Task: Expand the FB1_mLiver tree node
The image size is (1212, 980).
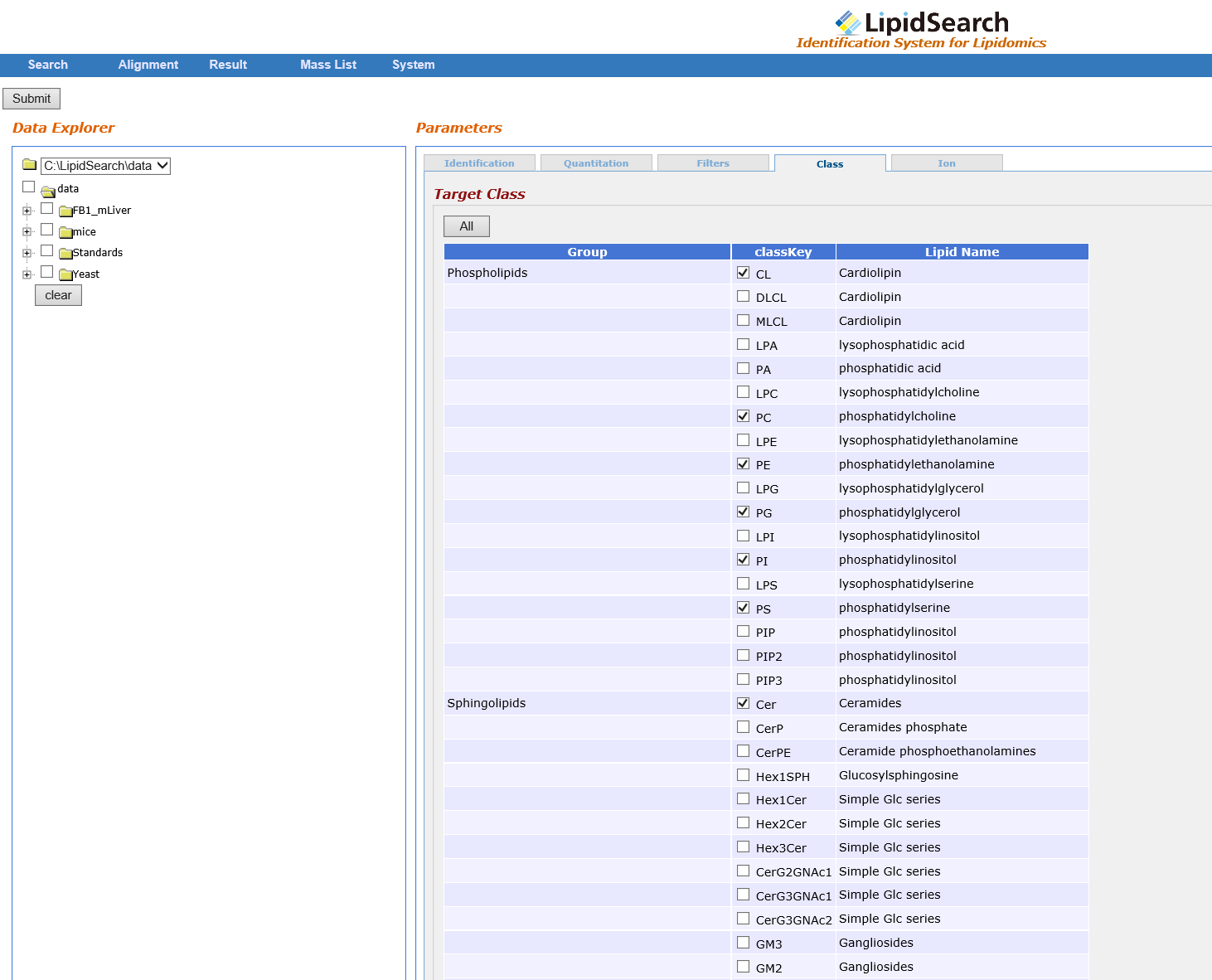Action: pos(27,211)
